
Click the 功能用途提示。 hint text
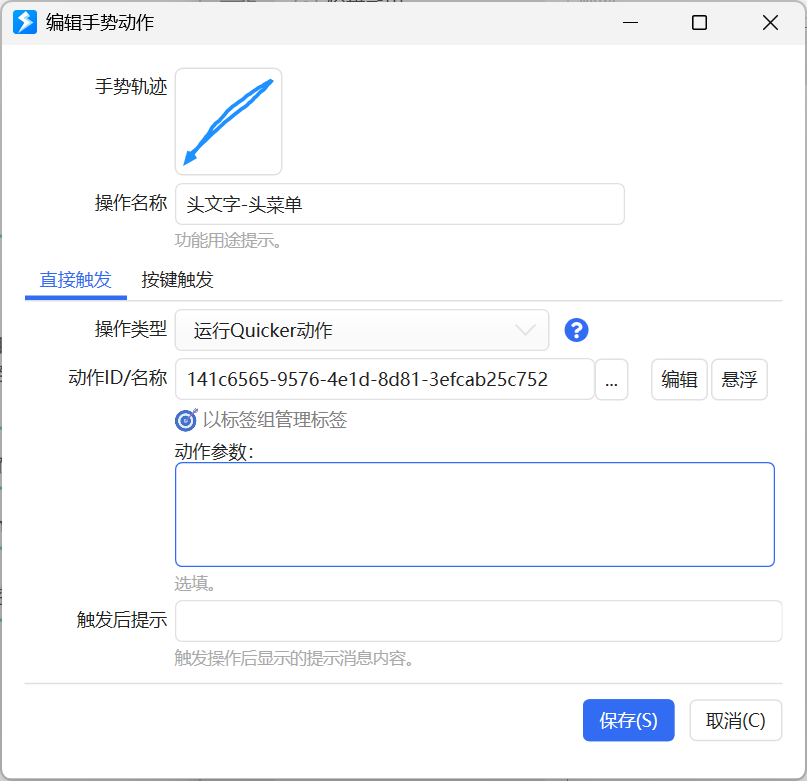[x=229, y=240]
